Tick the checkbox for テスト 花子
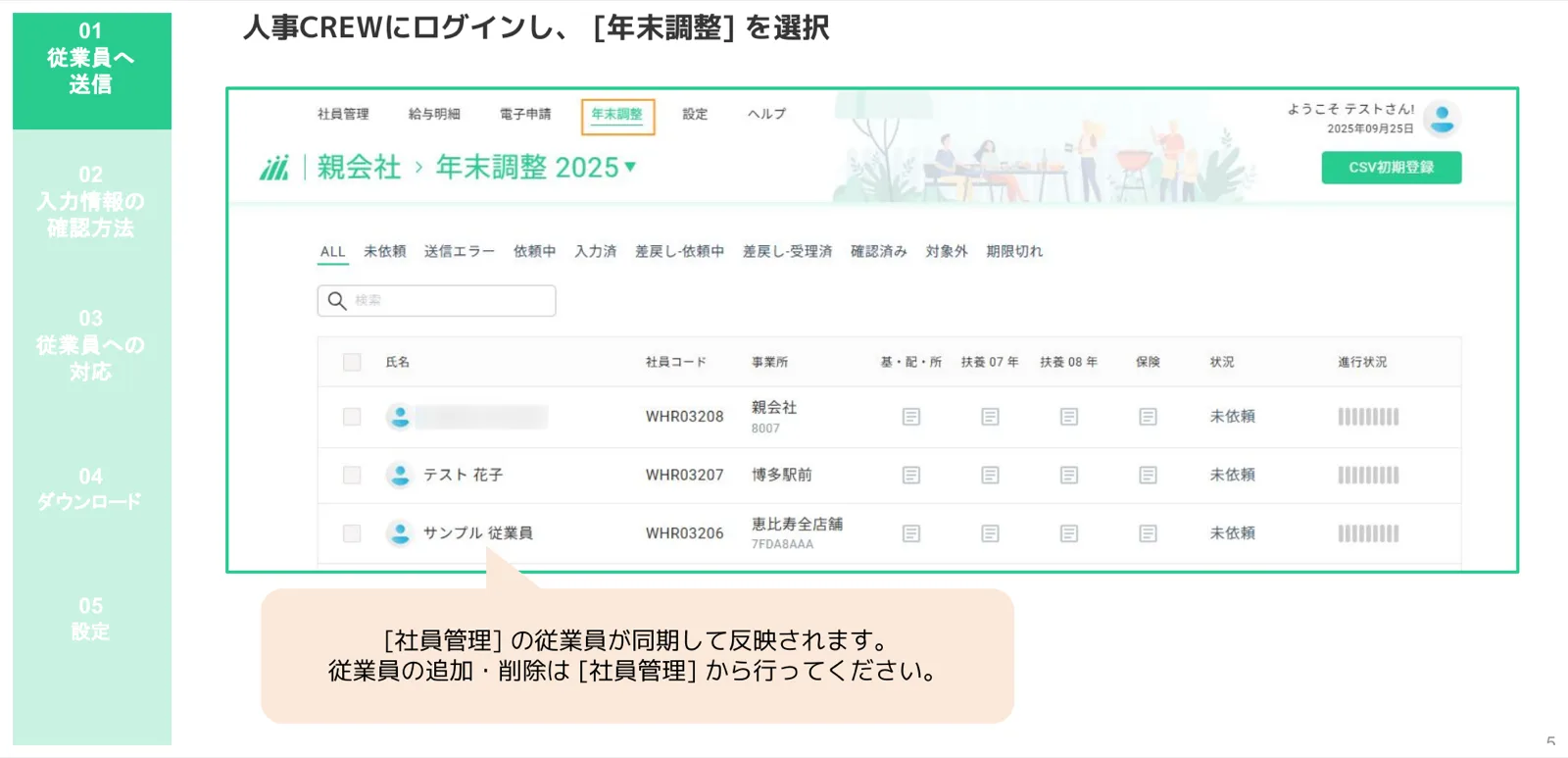The image size is (1568, 758). tap(352, 475)
